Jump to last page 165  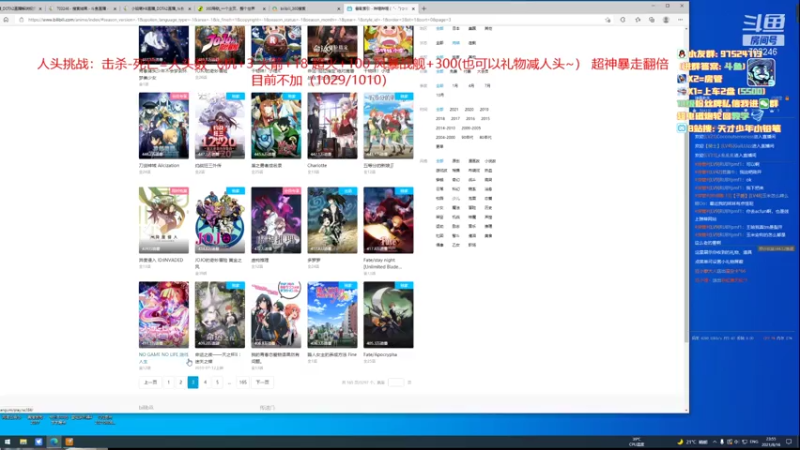pos(243,382)
